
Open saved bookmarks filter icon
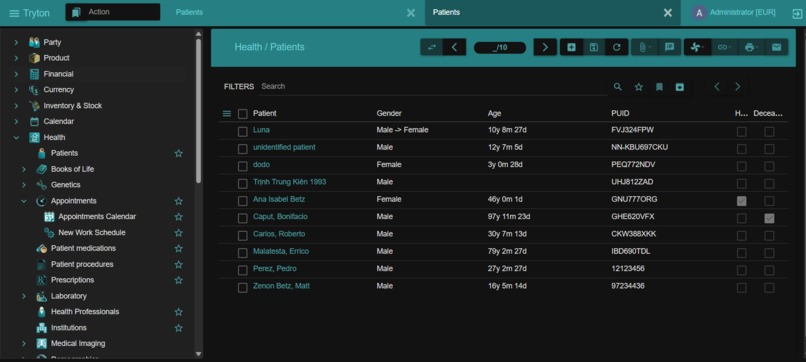[659, 87]
